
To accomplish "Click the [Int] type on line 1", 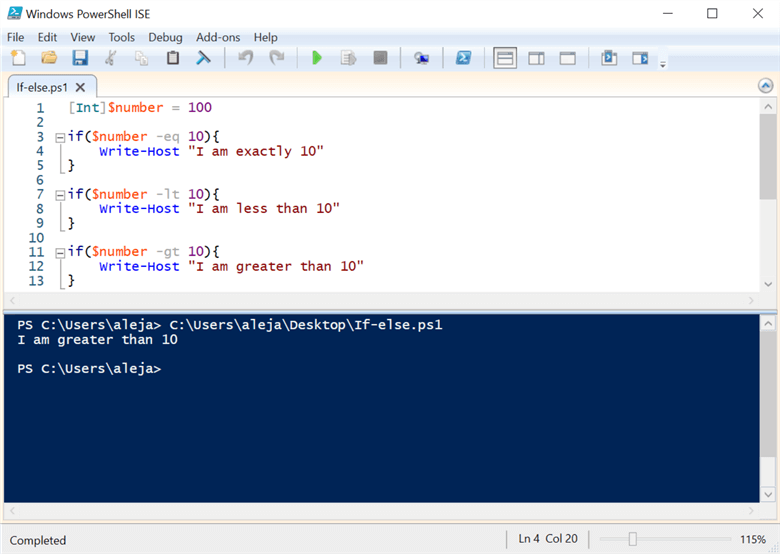I will point(88,107).
